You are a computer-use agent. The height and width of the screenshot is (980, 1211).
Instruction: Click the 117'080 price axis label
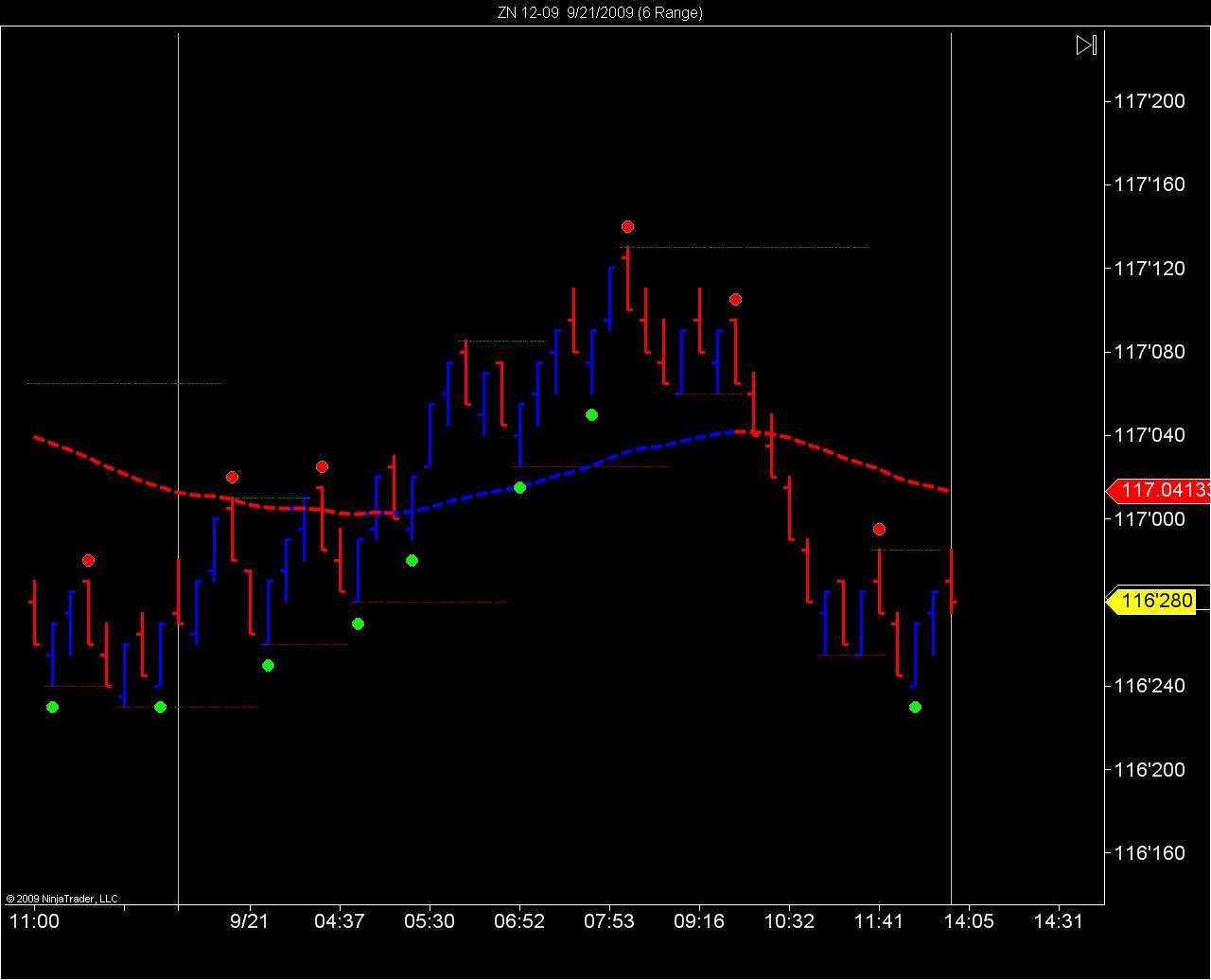click(x=1150, y=352)
